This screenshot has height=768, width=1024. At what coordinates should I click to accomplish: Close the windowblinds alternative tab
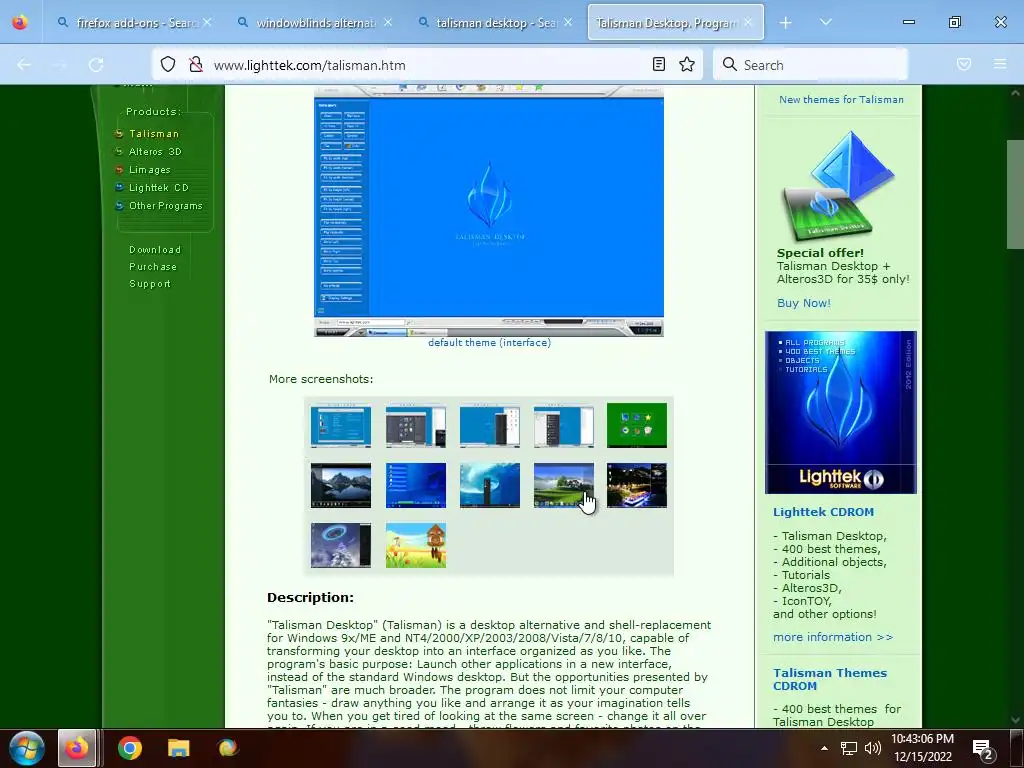coord(388,22)
